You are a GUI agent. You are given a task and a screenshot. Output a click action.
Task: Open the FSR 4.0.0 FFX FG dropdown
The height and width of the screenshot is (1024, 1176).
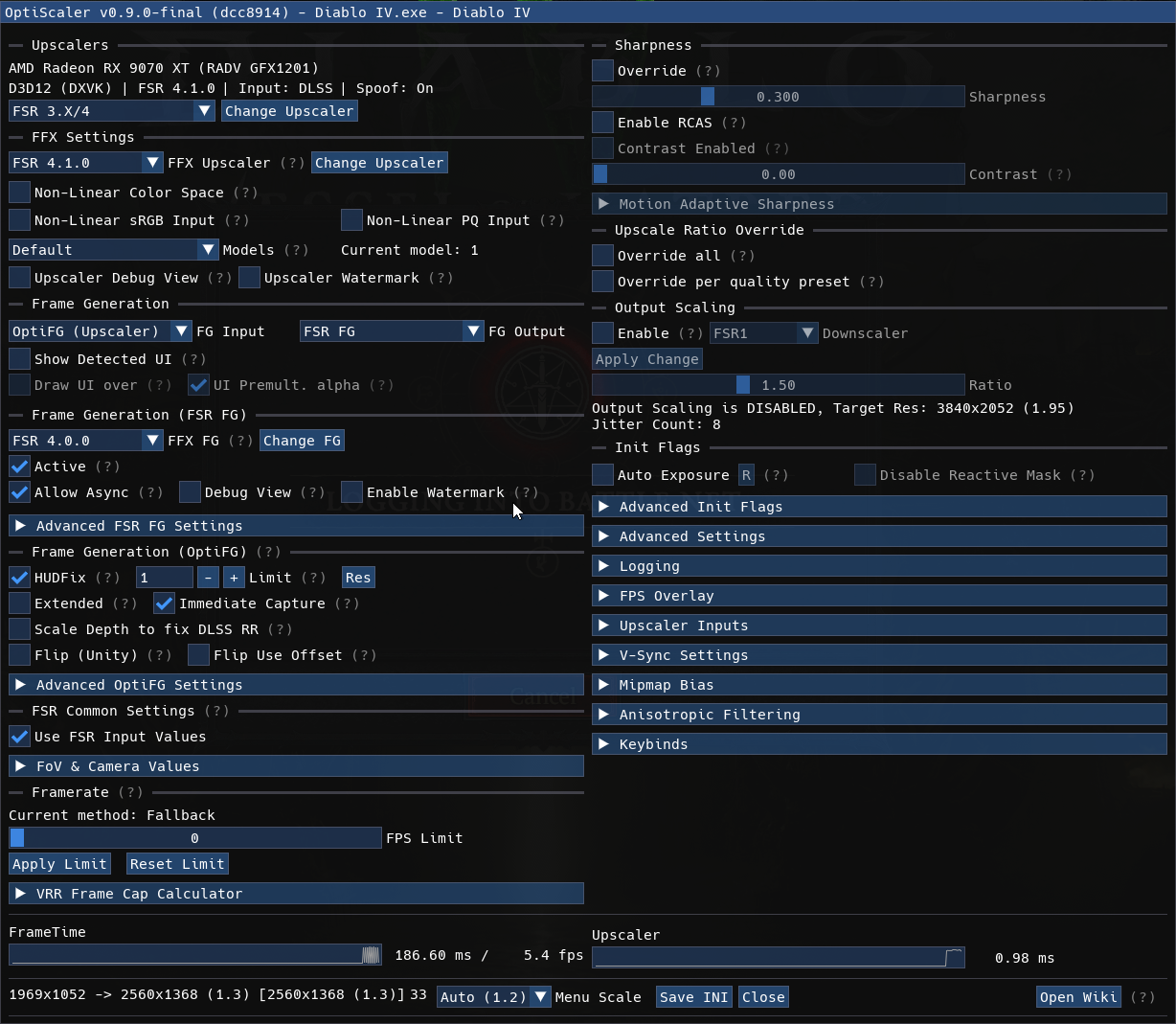click(85, 441)
